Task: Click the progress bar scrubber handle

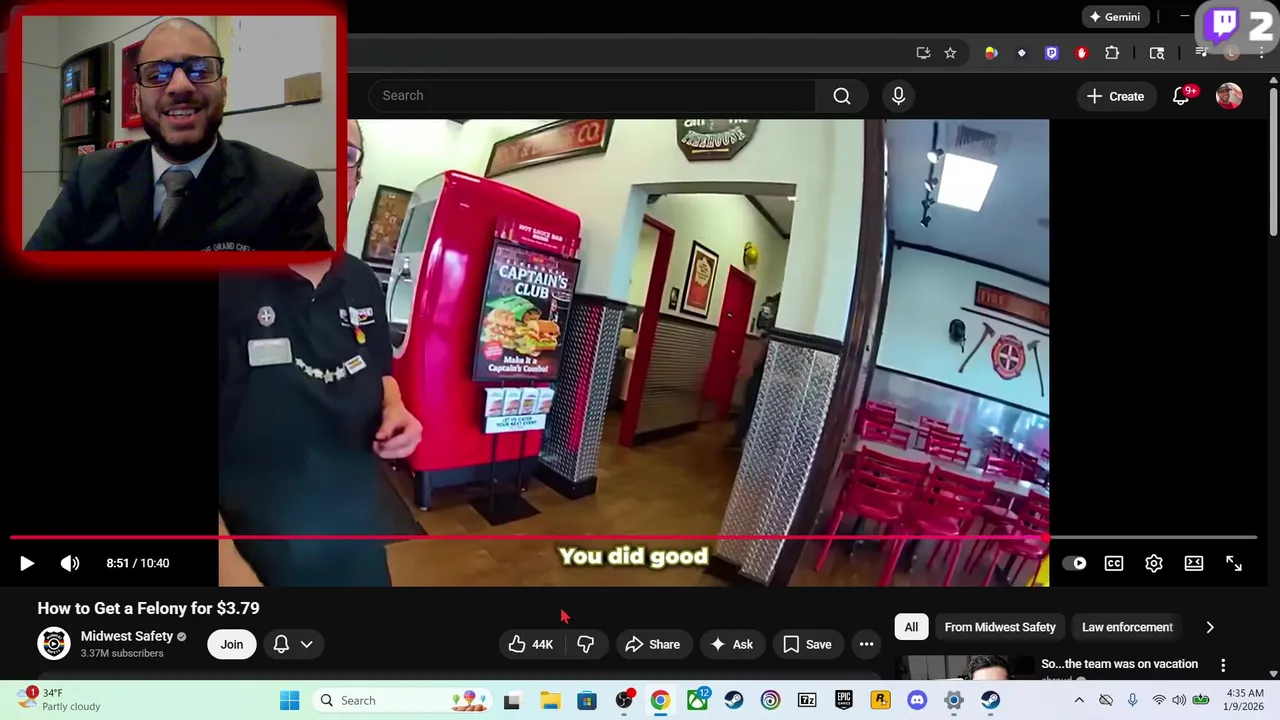Action: 1046,538
